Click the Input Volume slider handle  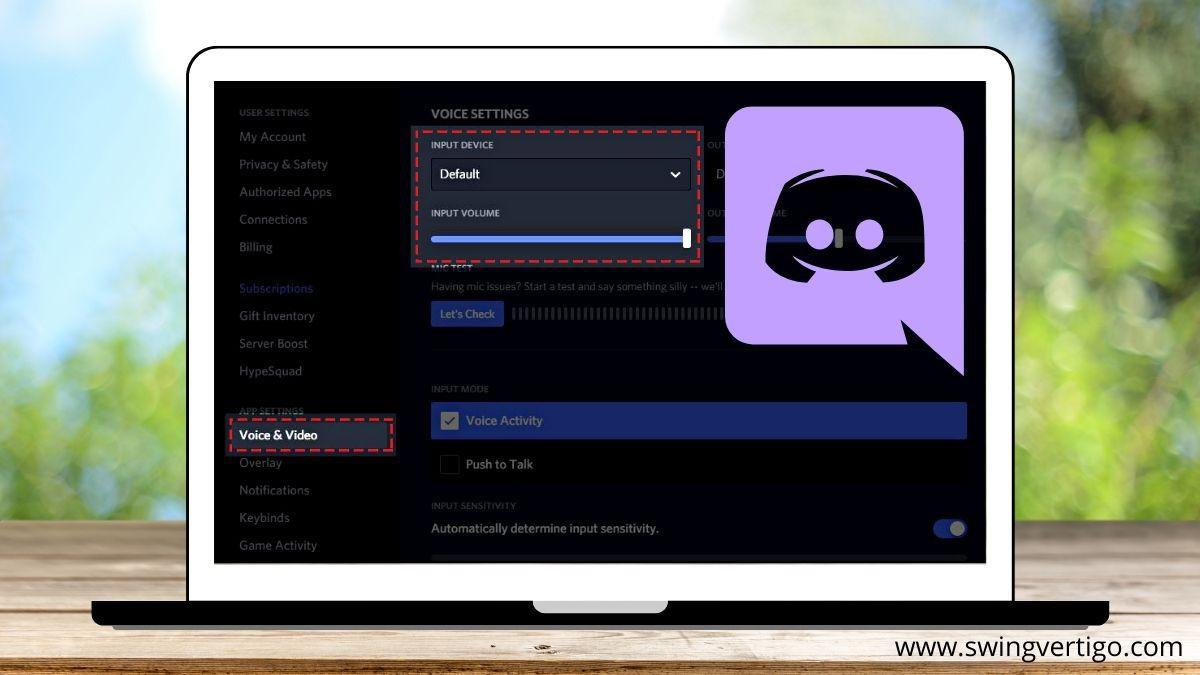click(687, 238)
